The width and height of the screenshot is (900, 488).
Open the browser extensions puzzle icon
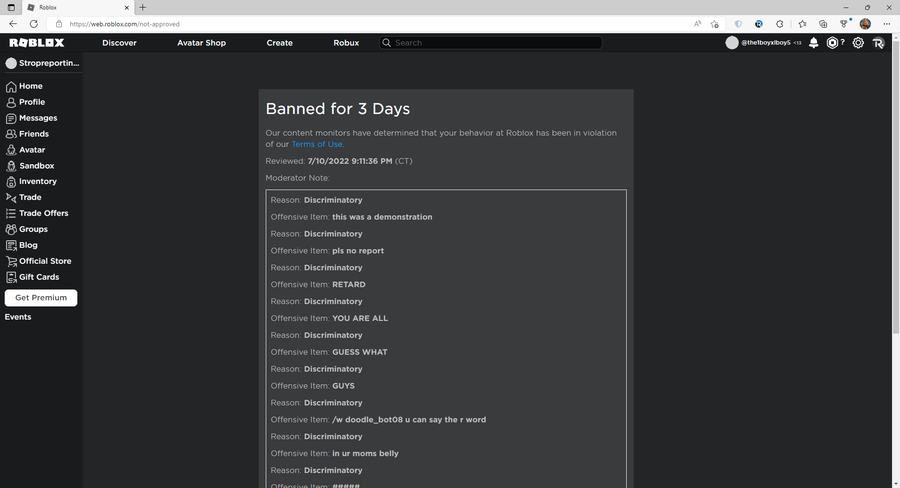click(x=779, y=24)
